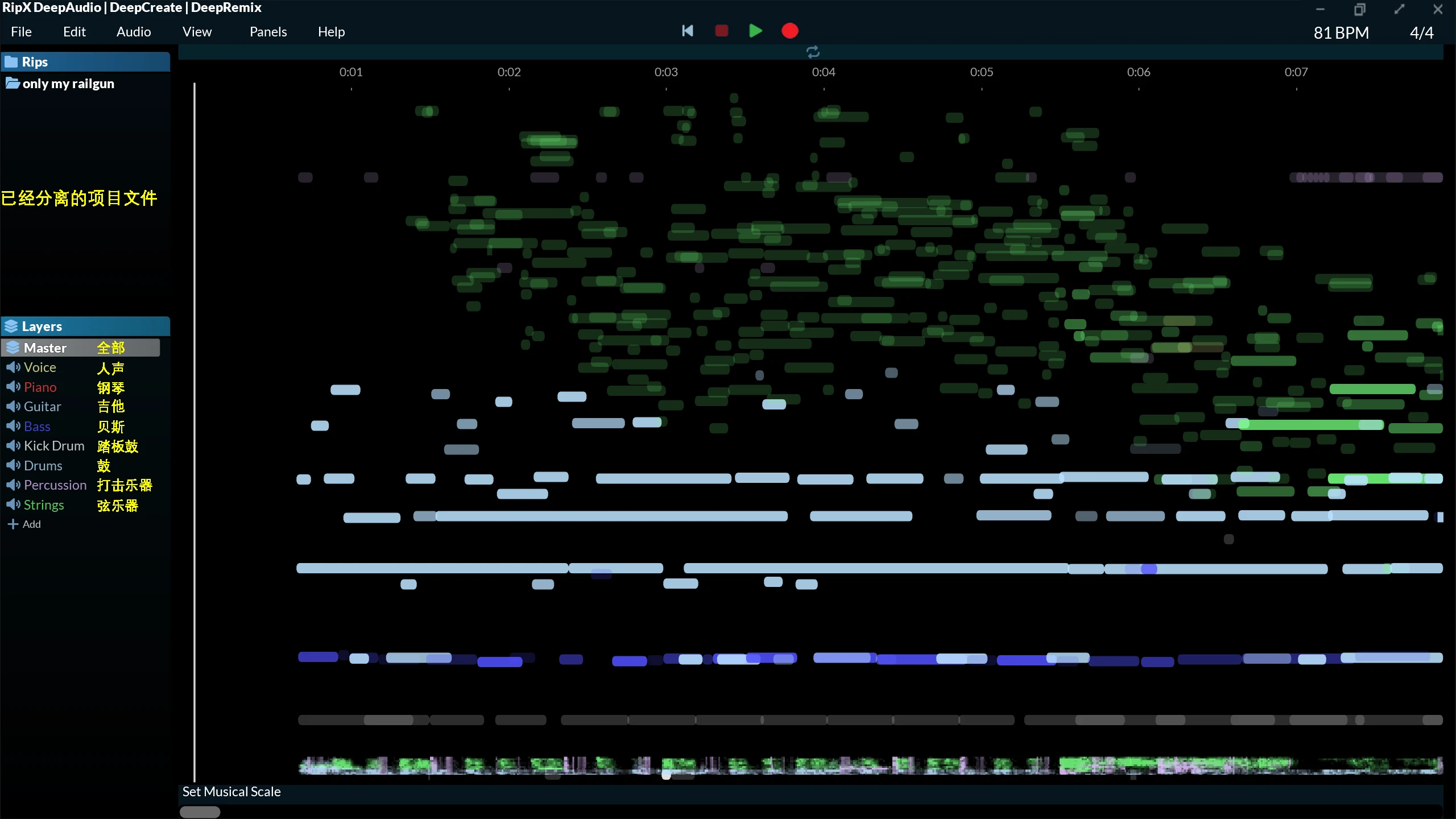Click Add to create a new layer
Viewport: 1456px width, 819px height.
(x=25, y=523)
